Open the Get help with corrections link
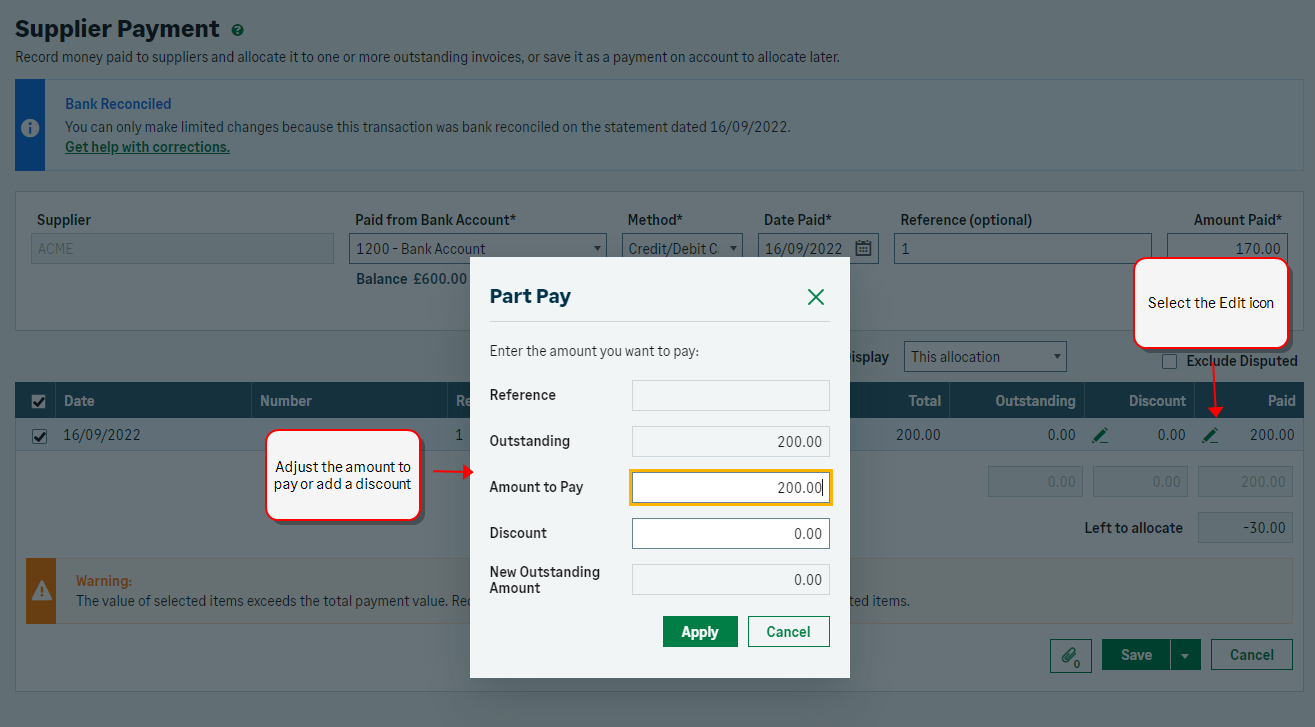This screenshot has width=1315, height=727. pos(147,147)
